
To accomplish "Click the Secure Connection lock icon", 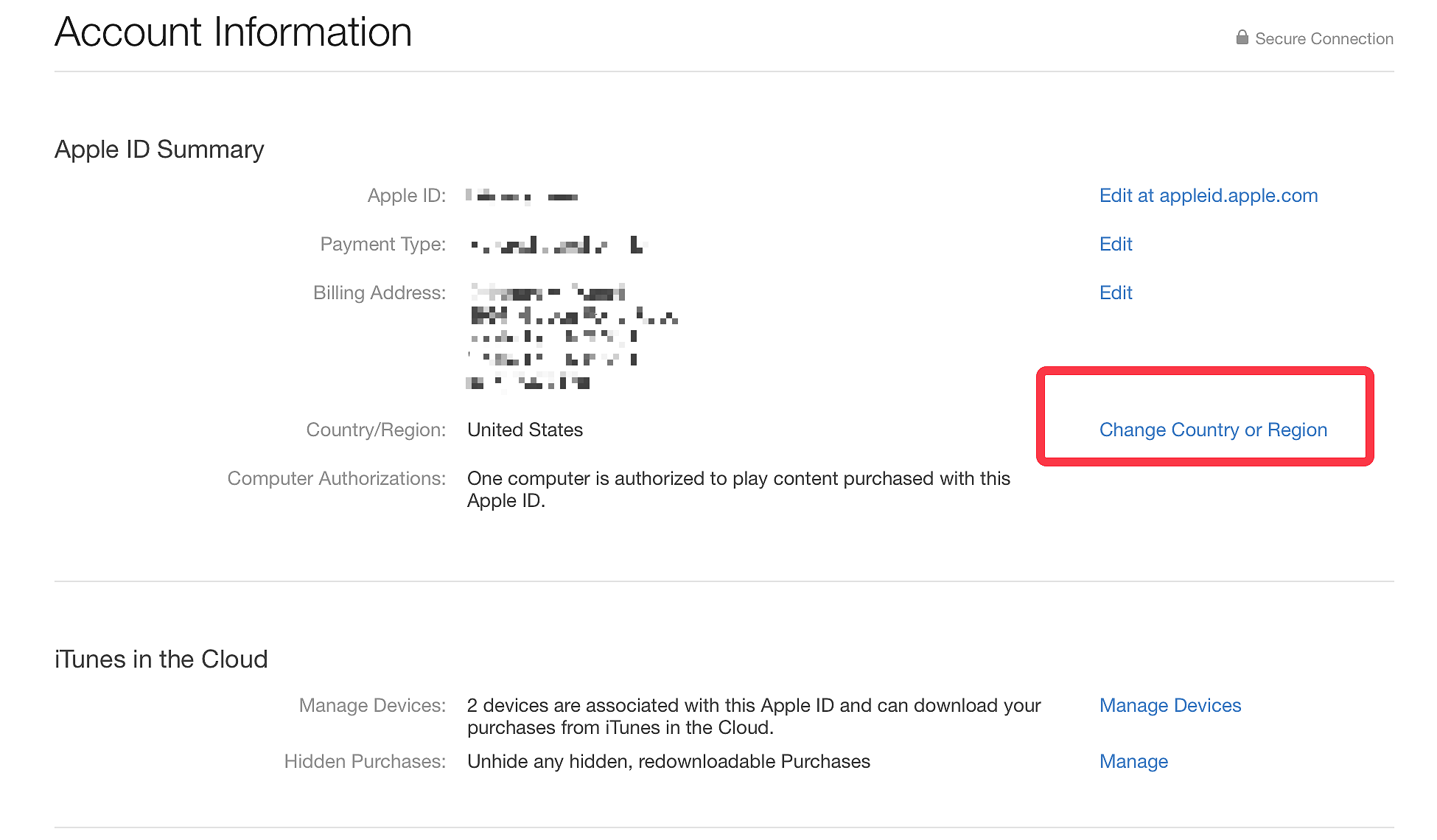I will click(x=1242, y=38).
